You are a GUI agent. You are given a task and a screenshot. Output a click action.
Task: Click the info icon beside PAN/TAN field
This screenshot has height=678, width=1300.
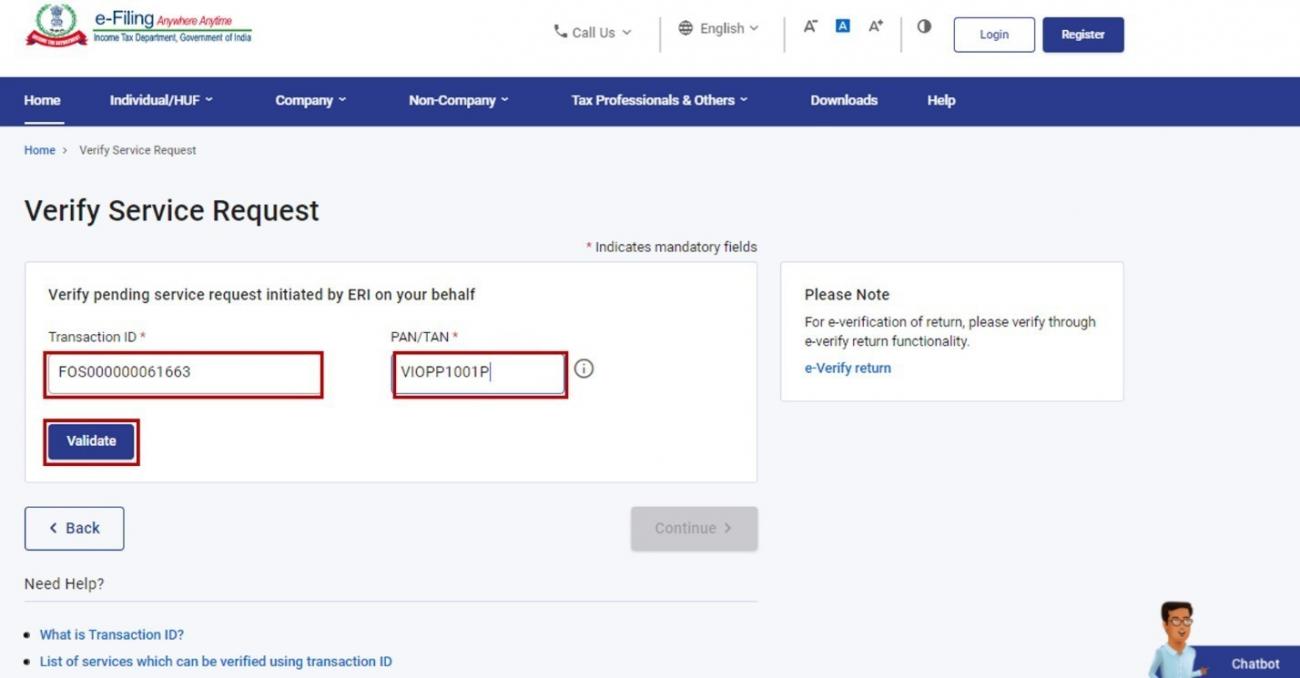pyautogui.click(x=584, y=368)
